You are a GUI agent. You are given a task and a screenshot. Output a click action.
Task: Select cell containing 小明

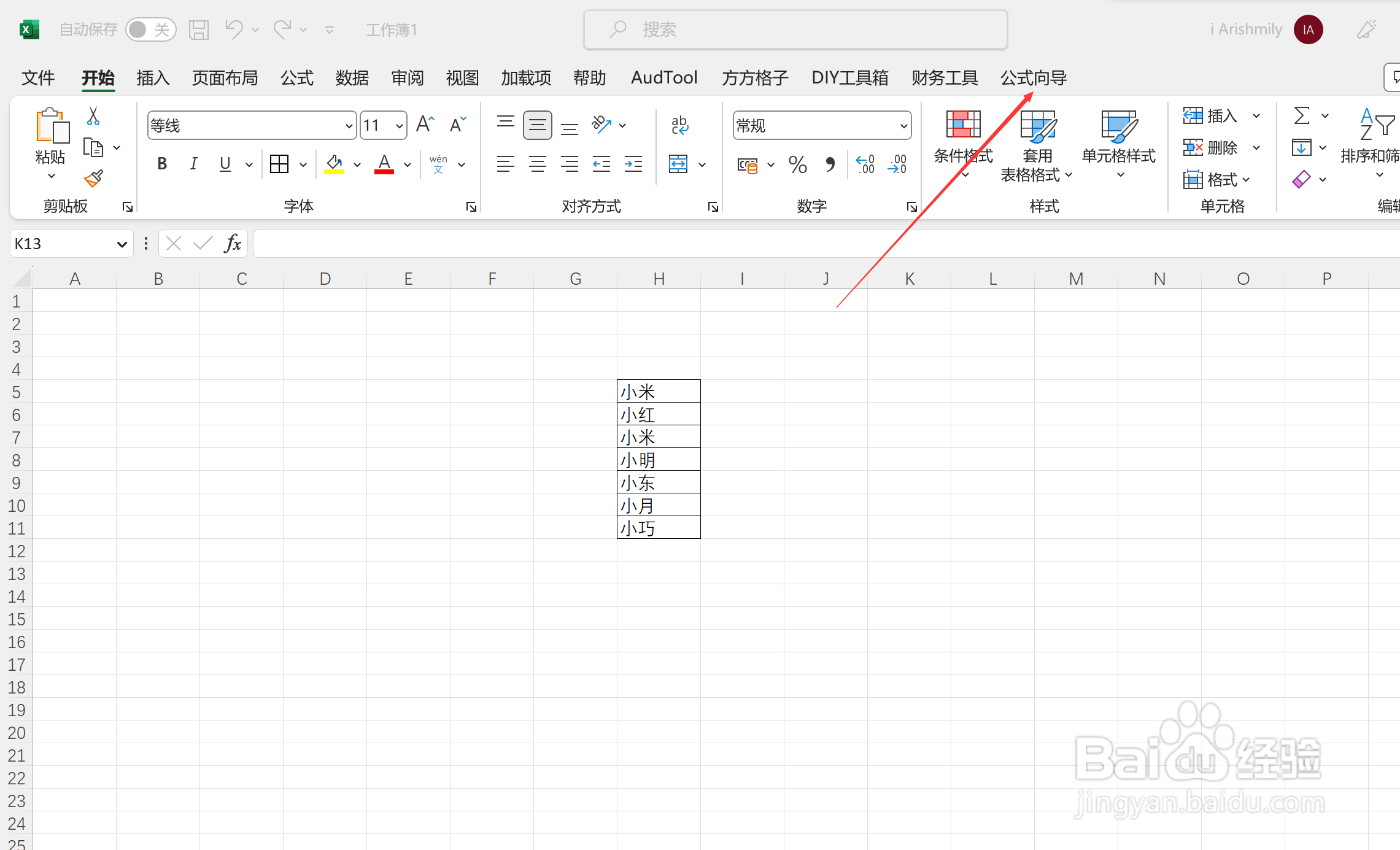[659, 460]
